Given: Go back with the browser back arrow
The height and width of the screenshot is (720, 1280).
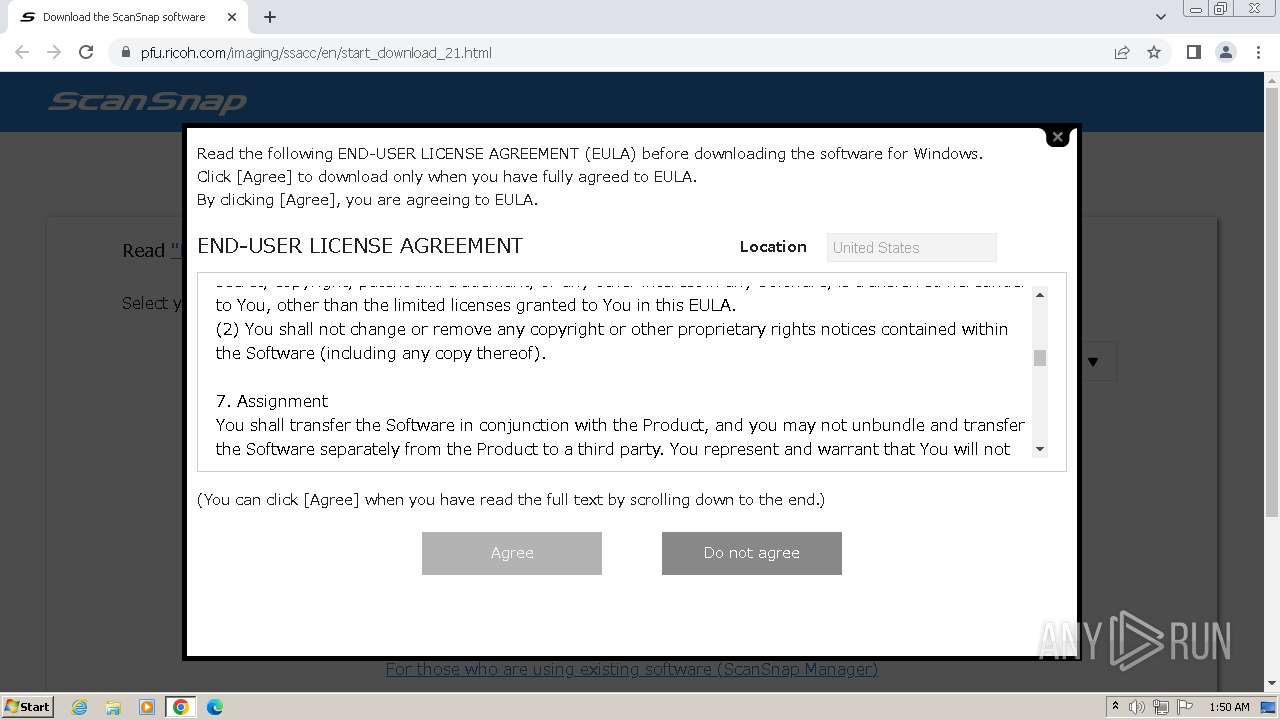Looking at the screenshot, I should (x=22, y=52).
